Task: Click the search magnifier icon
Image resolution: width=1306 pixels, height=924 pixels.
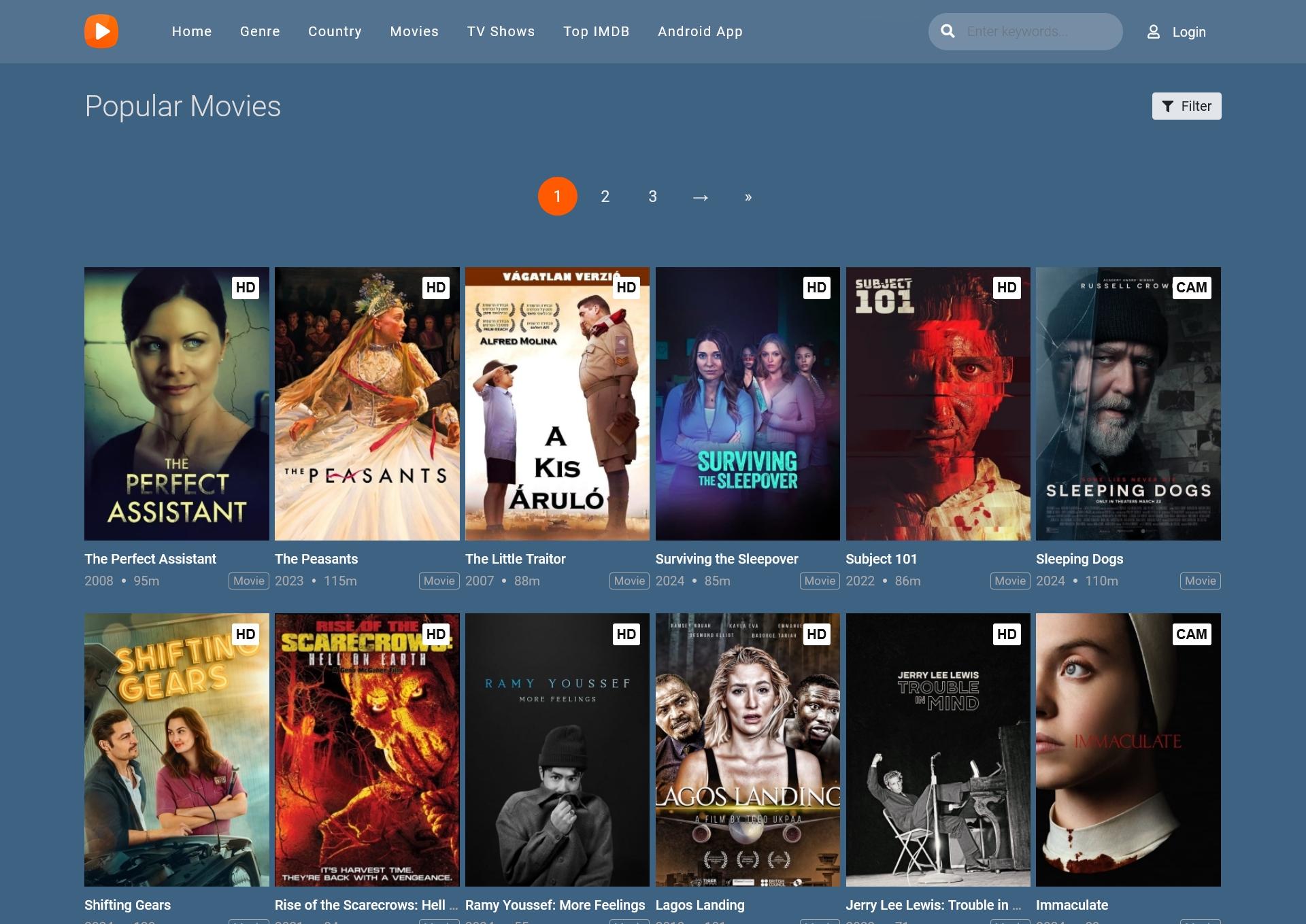Action: (x=948, y=31)
